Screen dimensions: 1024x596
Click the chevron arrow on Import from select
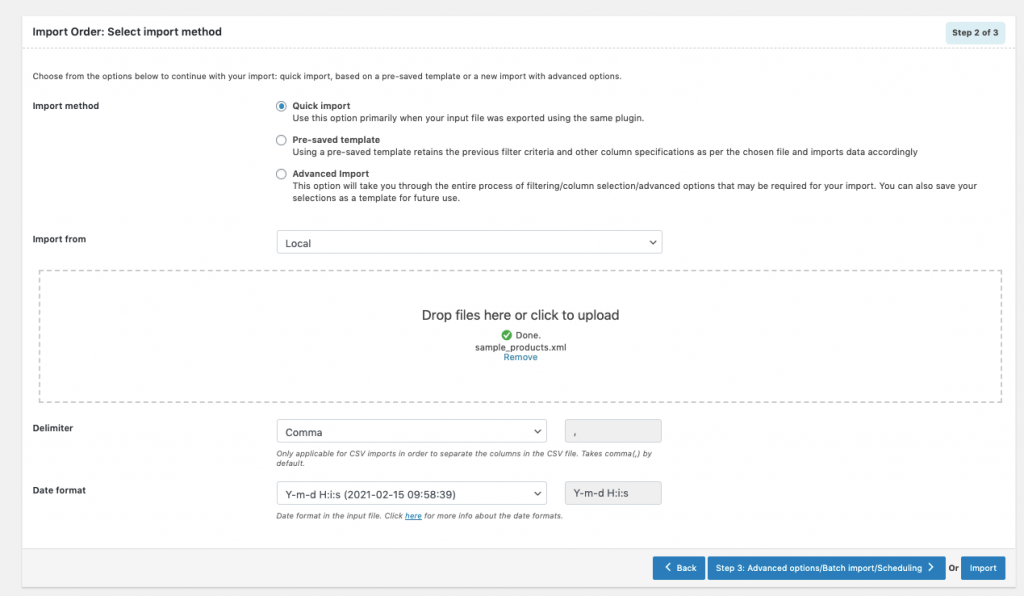[652, 243]
